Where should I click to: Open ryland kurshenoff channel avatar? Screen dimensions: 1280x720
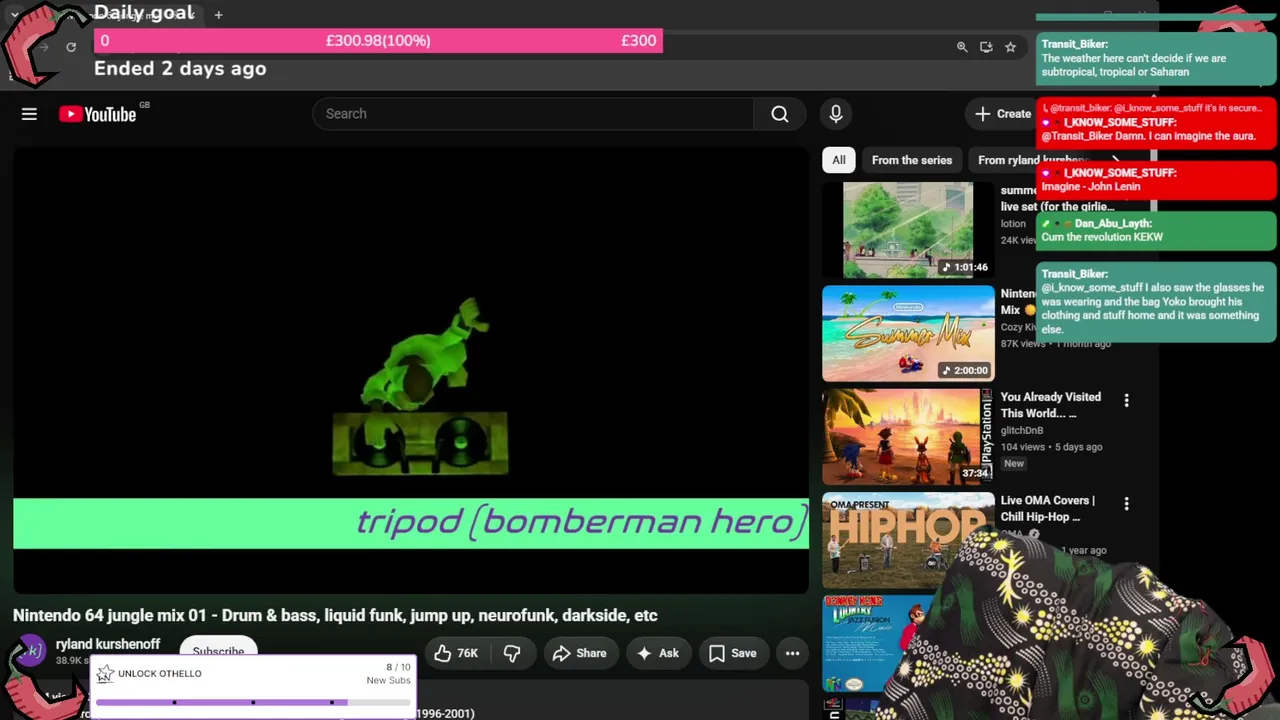click(x=31, y=652)
